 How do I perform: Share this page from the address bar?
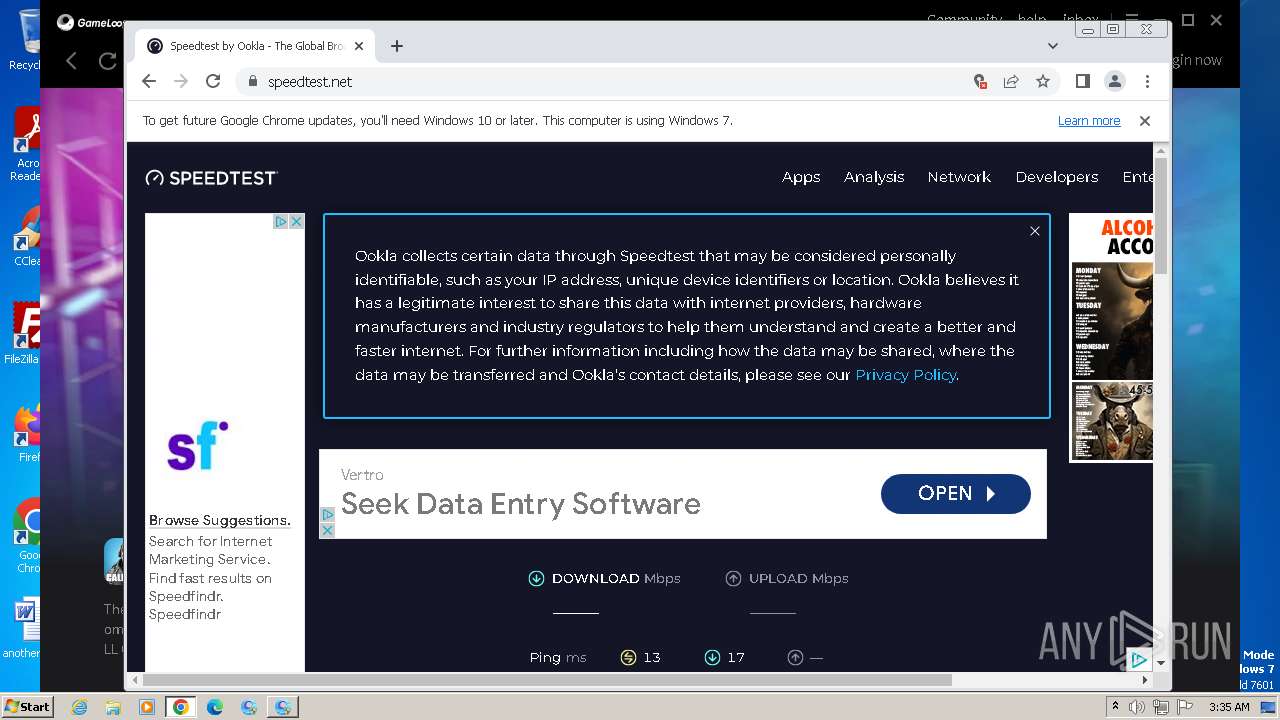pos(1011,81)
